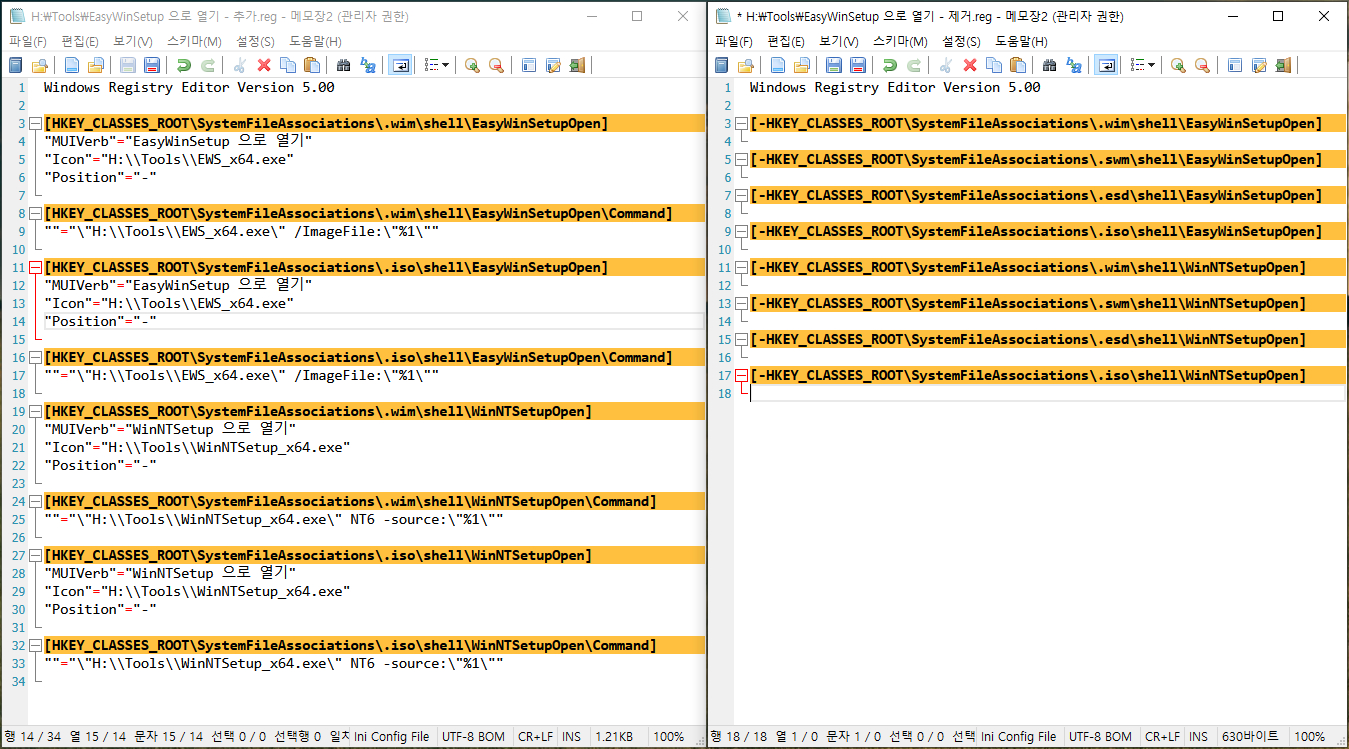Open the 편집(E) menu in left window
The width and height of the screenshot is (1349, 749).
[80, 41]
